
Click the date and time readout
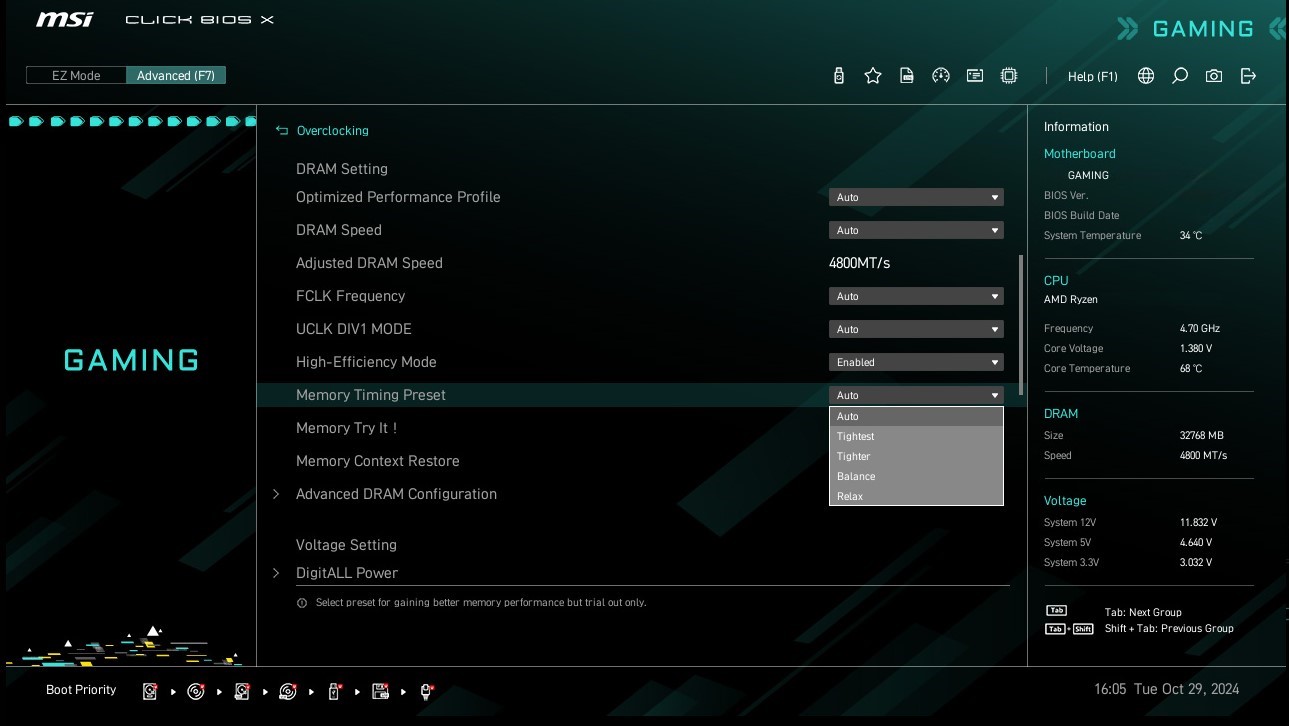coord(1167,689)
